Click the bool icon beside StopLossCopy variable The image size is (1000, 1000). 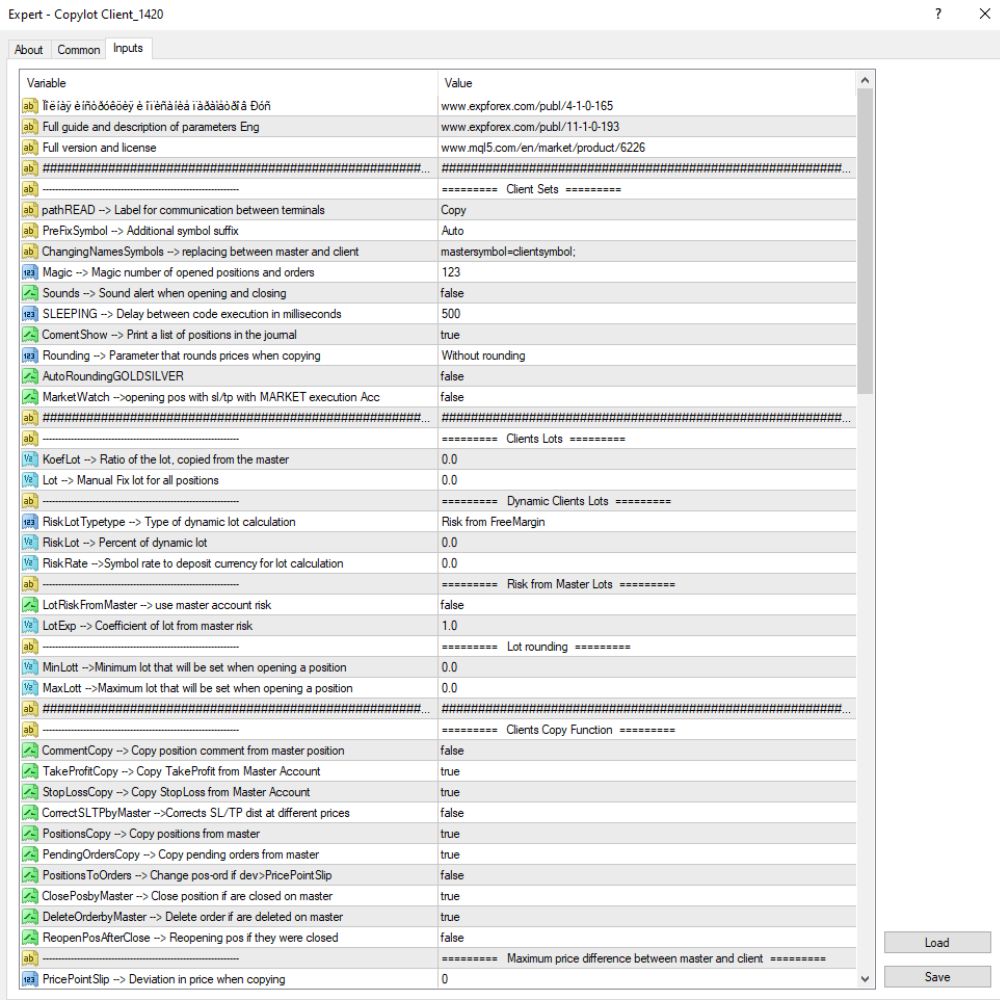click(x=29, y=792)
